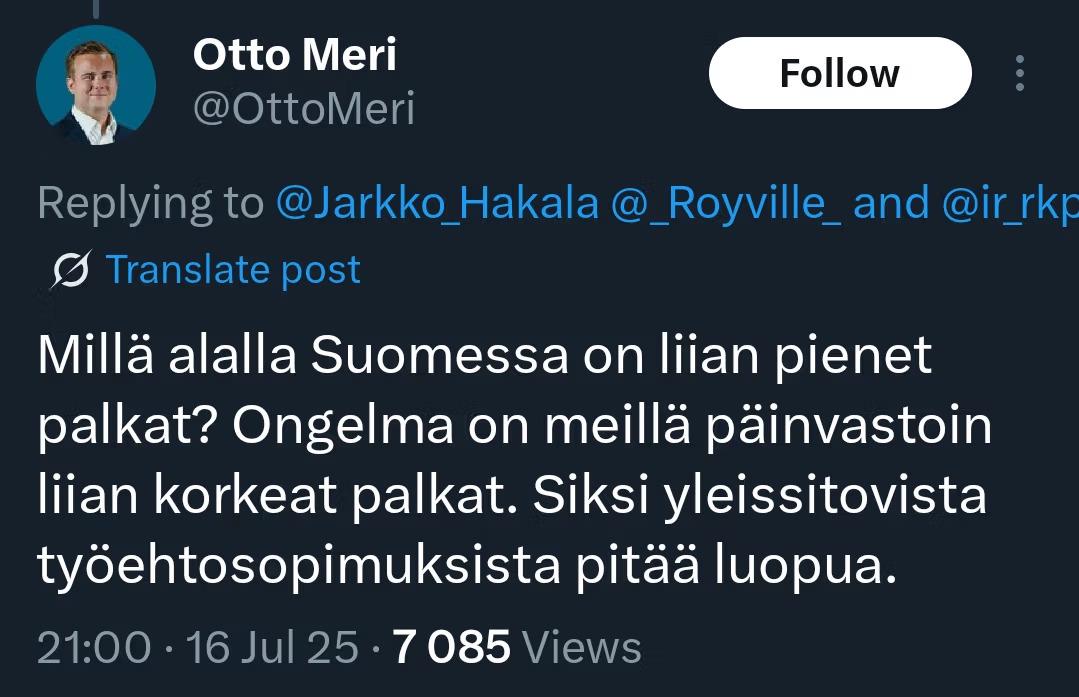
Task: Open the three-dot more options menu
Action: tap(1020, 74)
